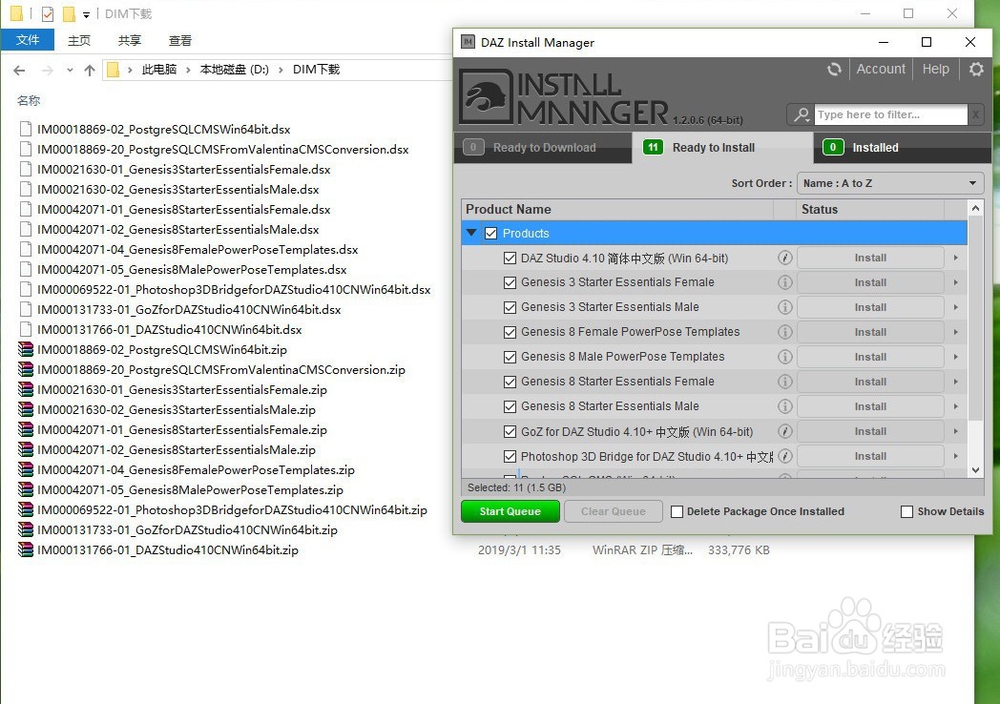Install Genesis 8 Female PowerPose Templates
1000x704 pixels.
point(871,332)
